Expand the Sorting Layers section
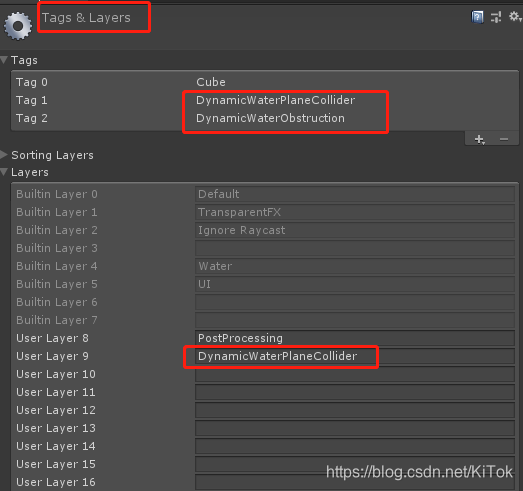The width and height of the screenshot is (523, 491). coord(4,154)
